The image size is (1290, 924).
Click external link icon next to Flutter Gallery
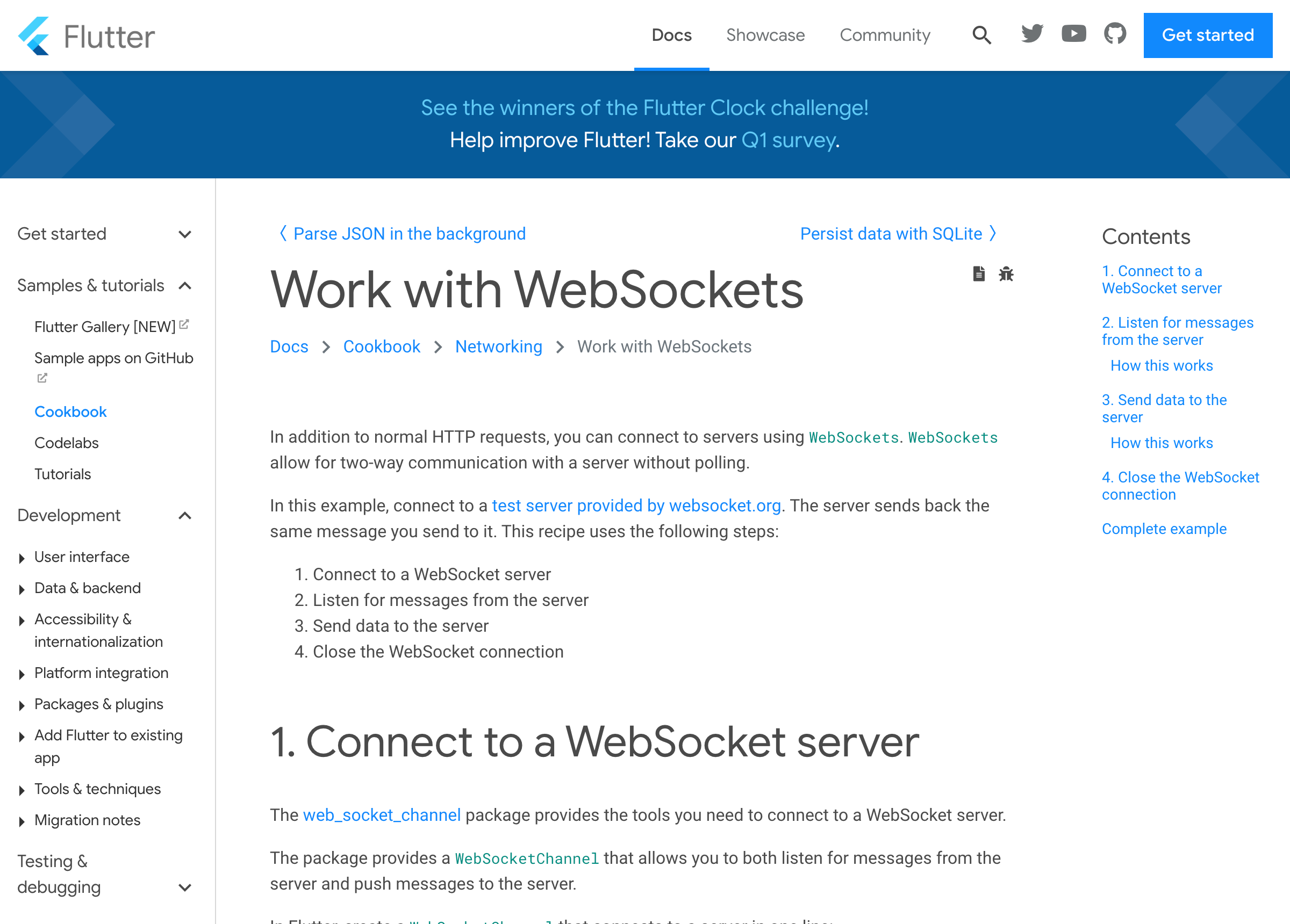pos(184,324)
